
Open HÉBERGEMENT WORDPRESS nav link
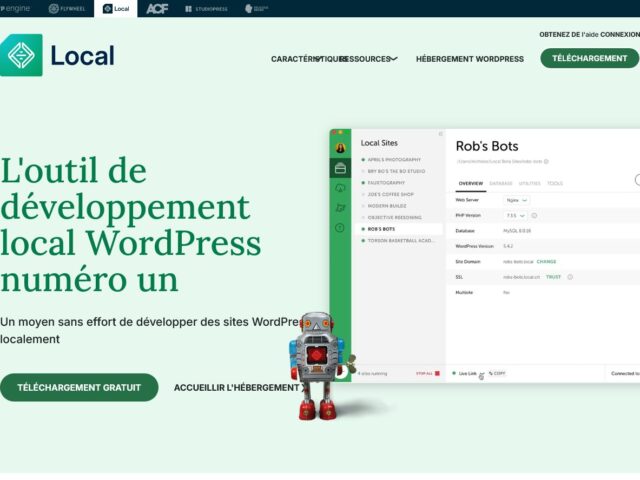pyautogui.click(x=470, y=59)
